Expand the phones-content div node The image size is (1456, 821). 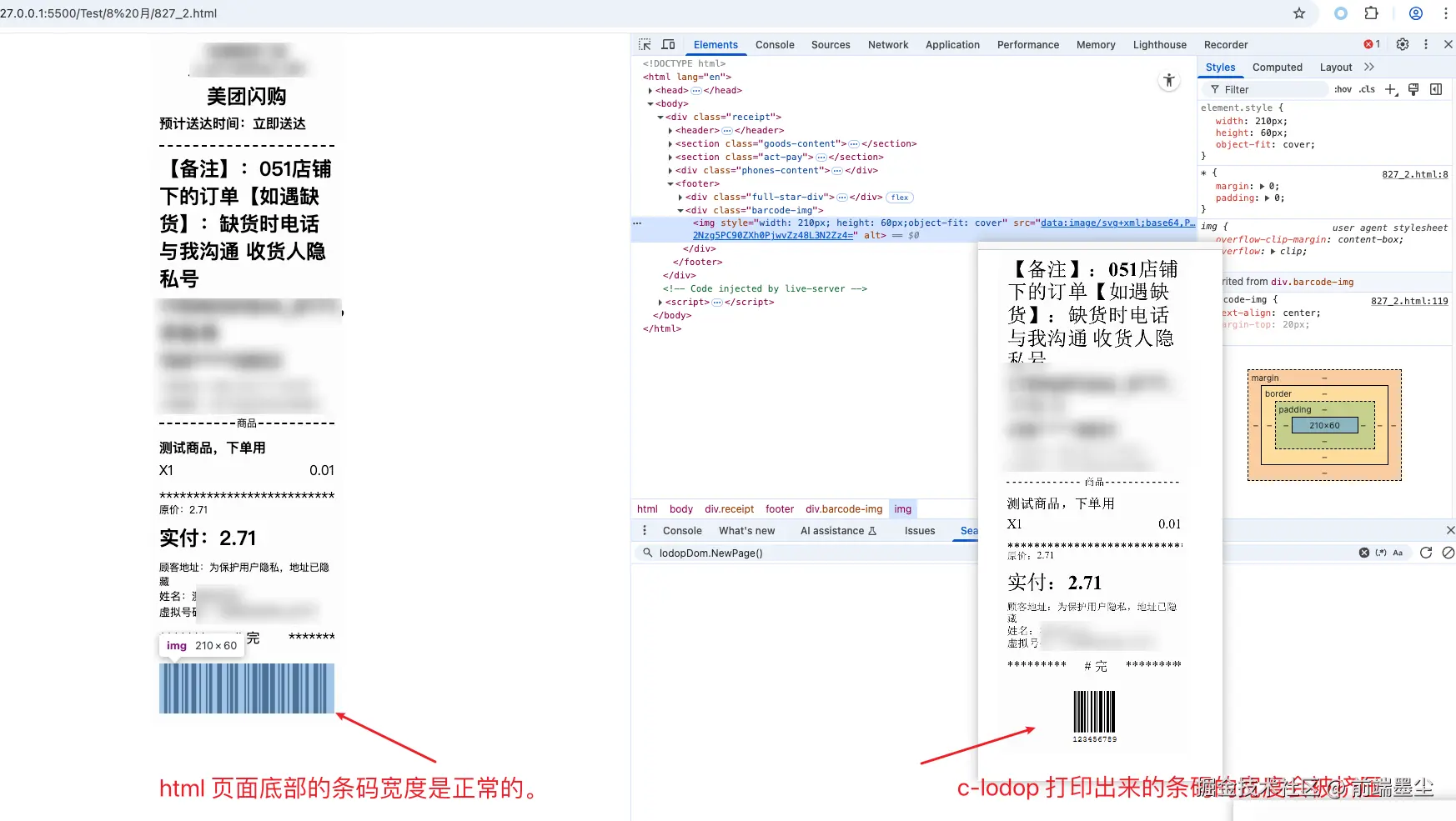tap(670, 171)
